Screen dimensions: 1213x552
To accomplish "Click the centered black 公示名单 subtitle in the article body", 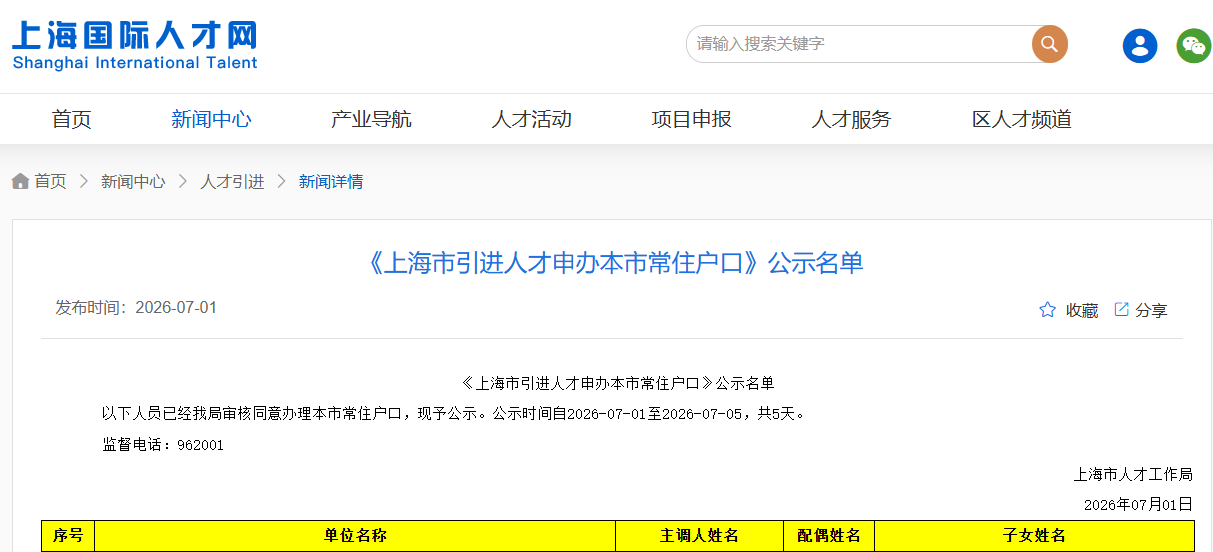I will coord(617,383).
